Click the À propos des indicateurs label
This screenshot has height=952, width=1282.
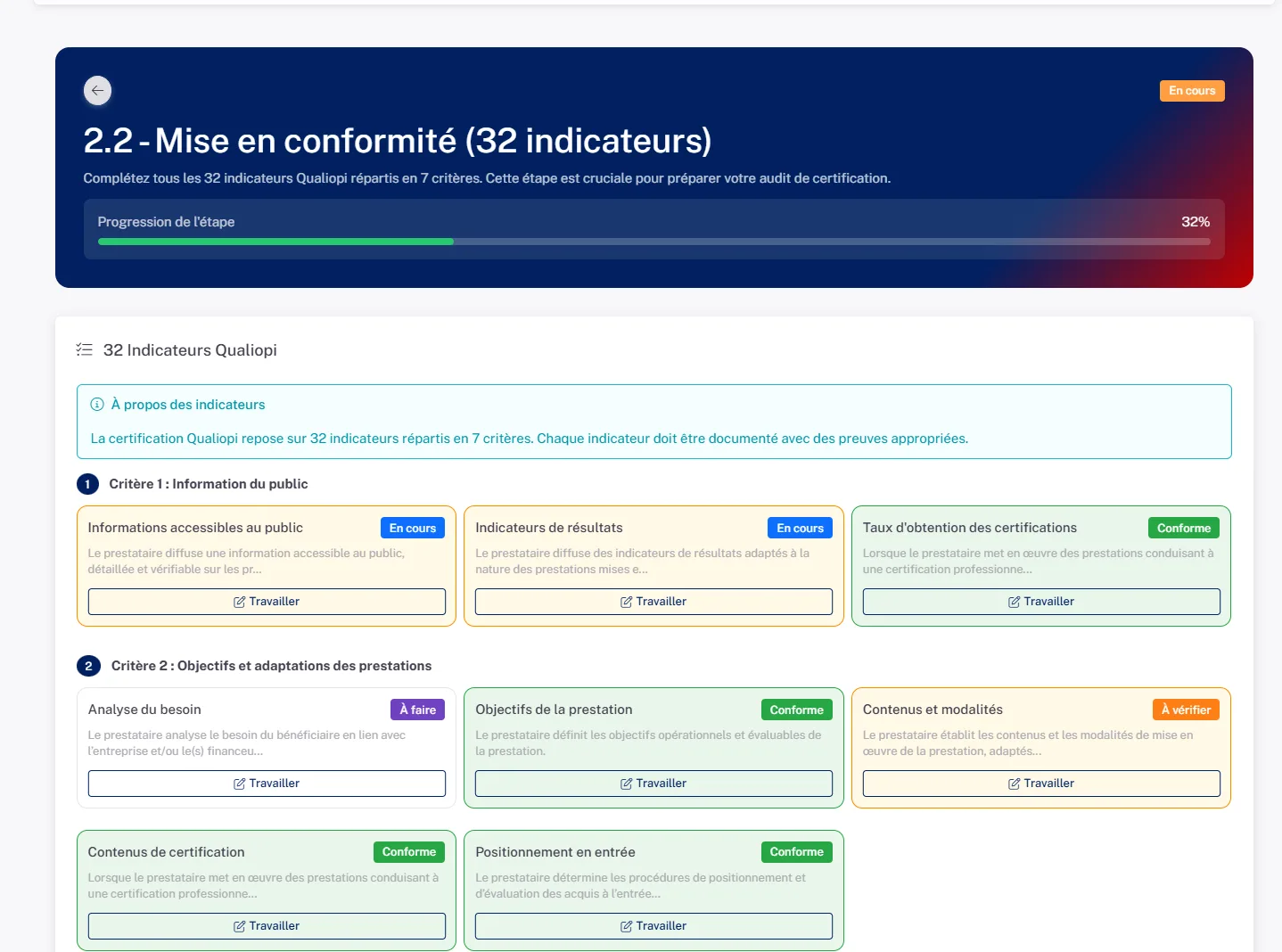tap(188, 405)
